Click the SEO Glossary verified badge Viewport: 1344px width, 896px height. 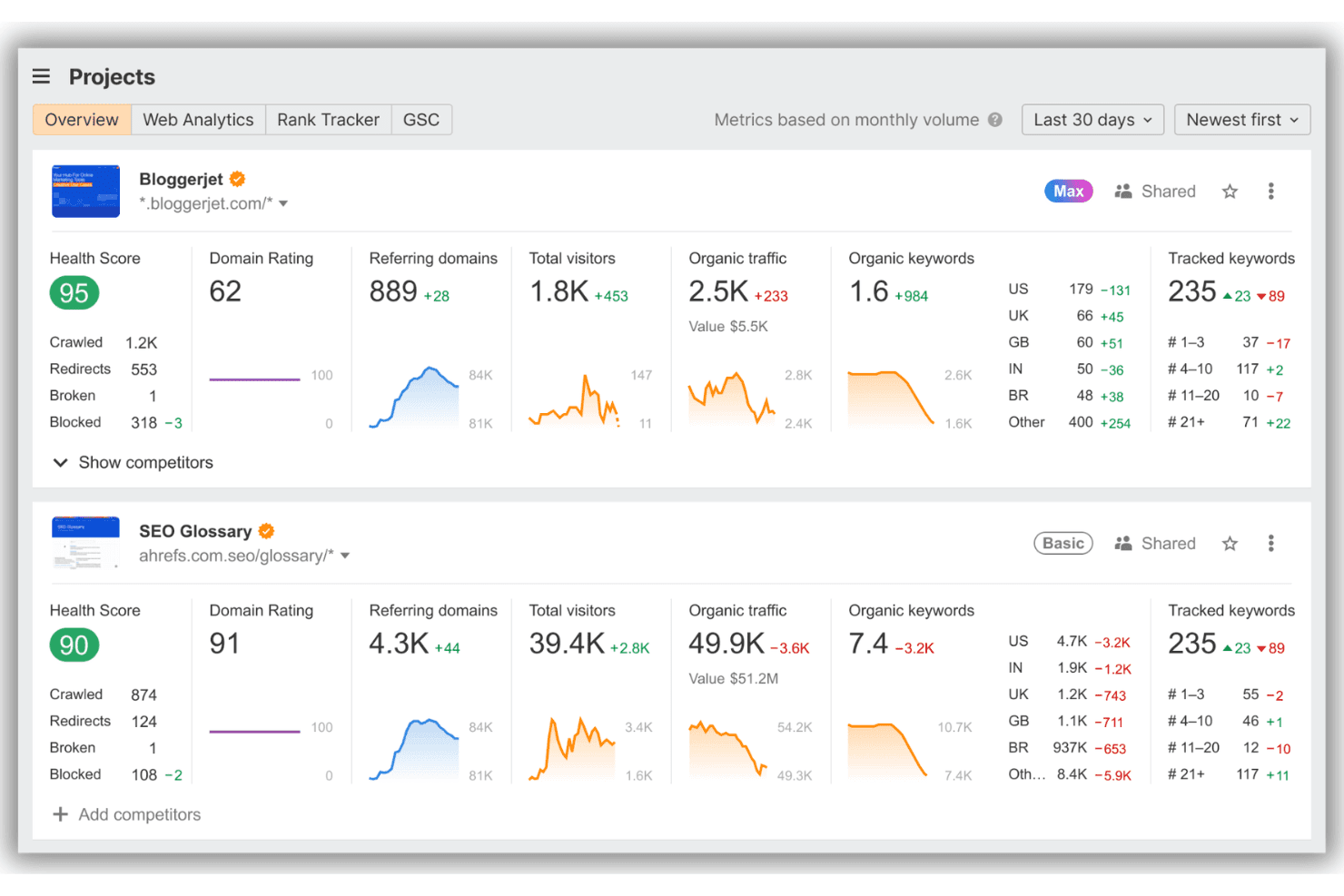click(x=266, y=531)
